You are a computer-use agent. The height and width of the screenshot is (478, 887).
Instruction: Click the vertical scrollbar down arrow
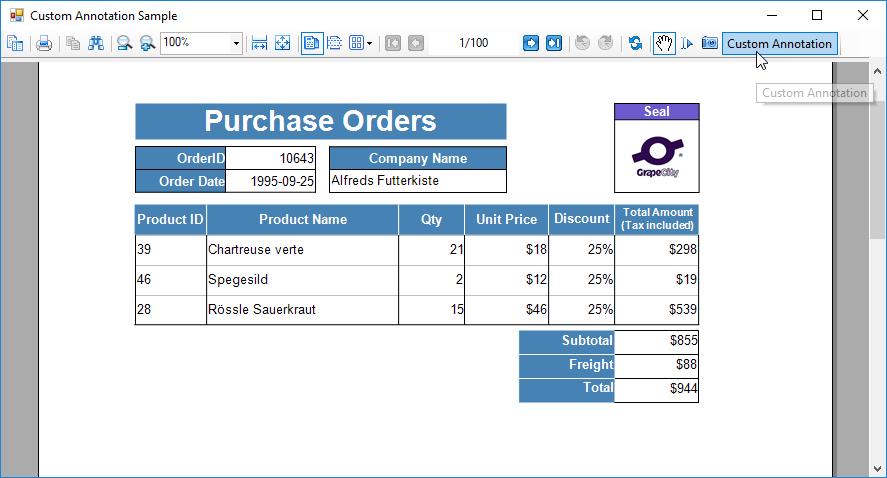pos(877,469)
